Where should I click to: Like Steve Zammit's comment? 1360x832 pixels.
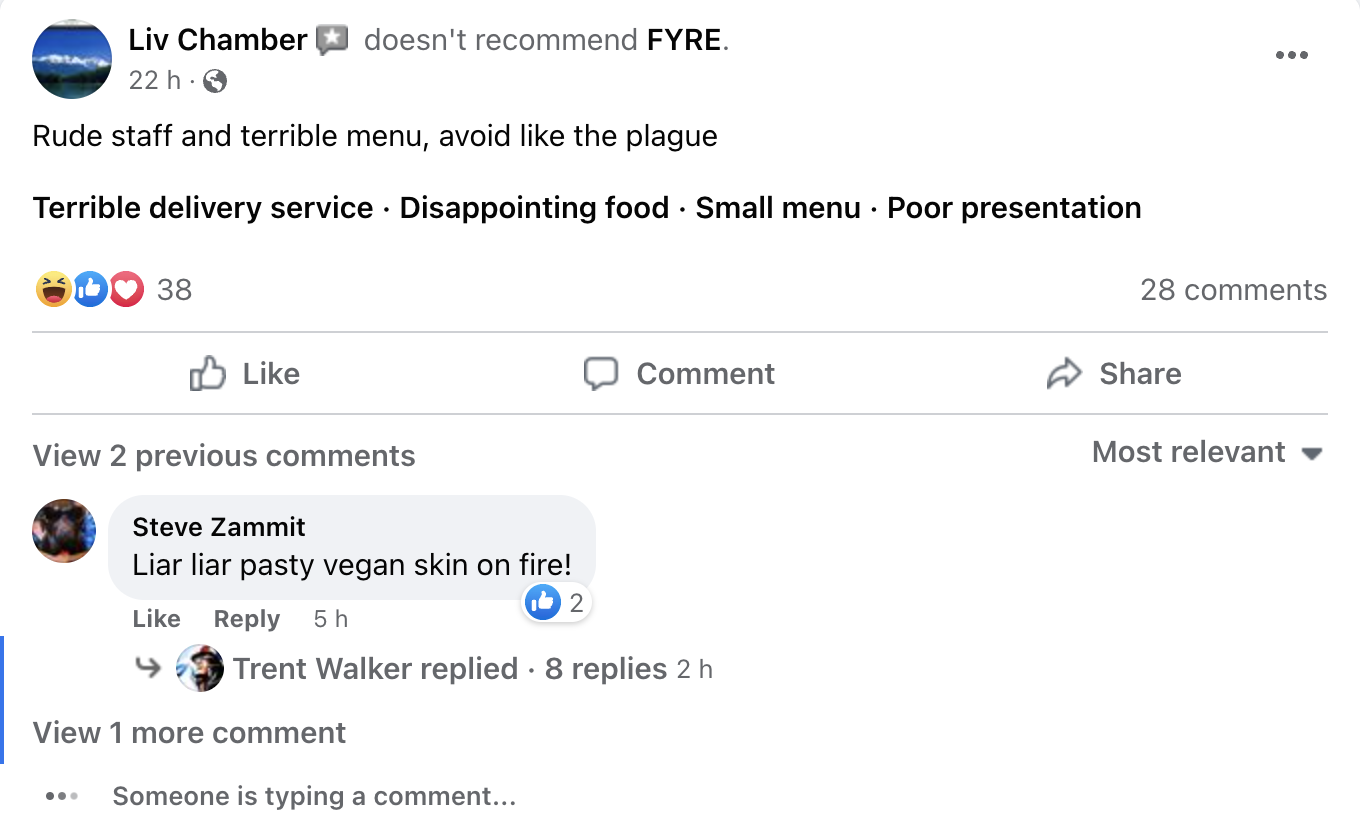(x=156, y=619)
